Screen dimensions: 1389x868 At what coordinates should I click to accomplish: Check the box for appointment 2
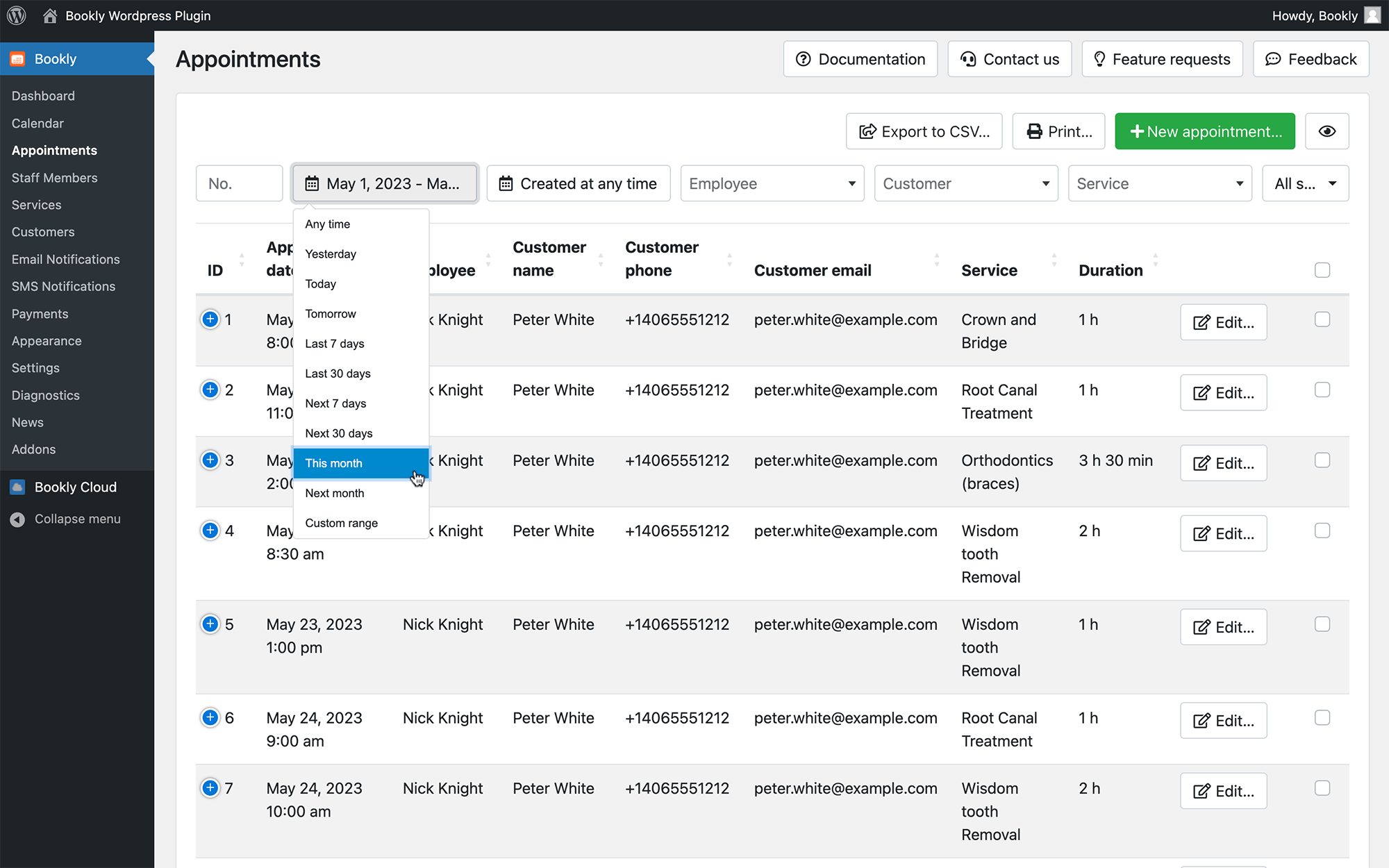point(1322,390)
